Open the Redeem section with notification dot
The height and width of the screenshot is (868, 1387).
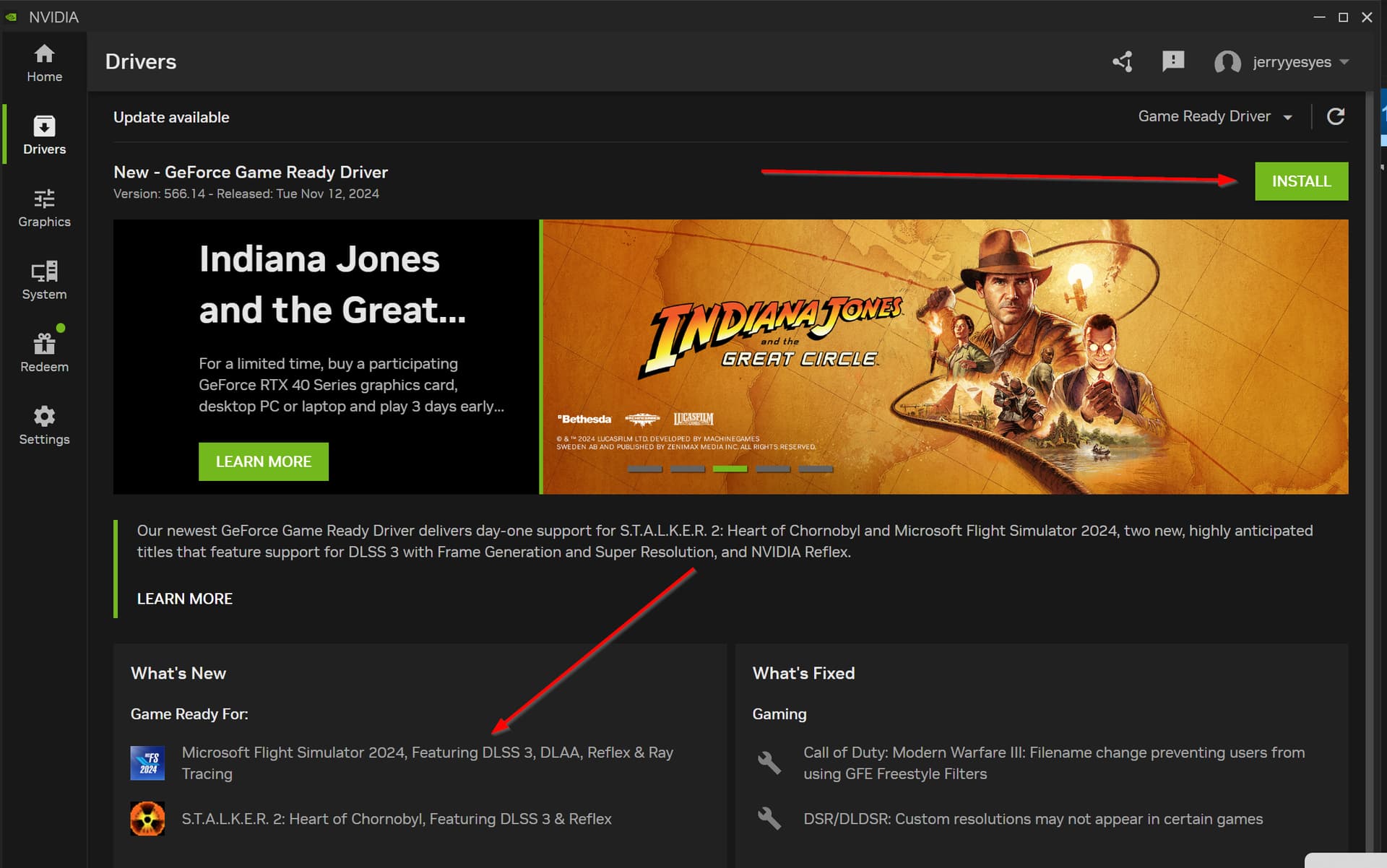click(44, 352)
